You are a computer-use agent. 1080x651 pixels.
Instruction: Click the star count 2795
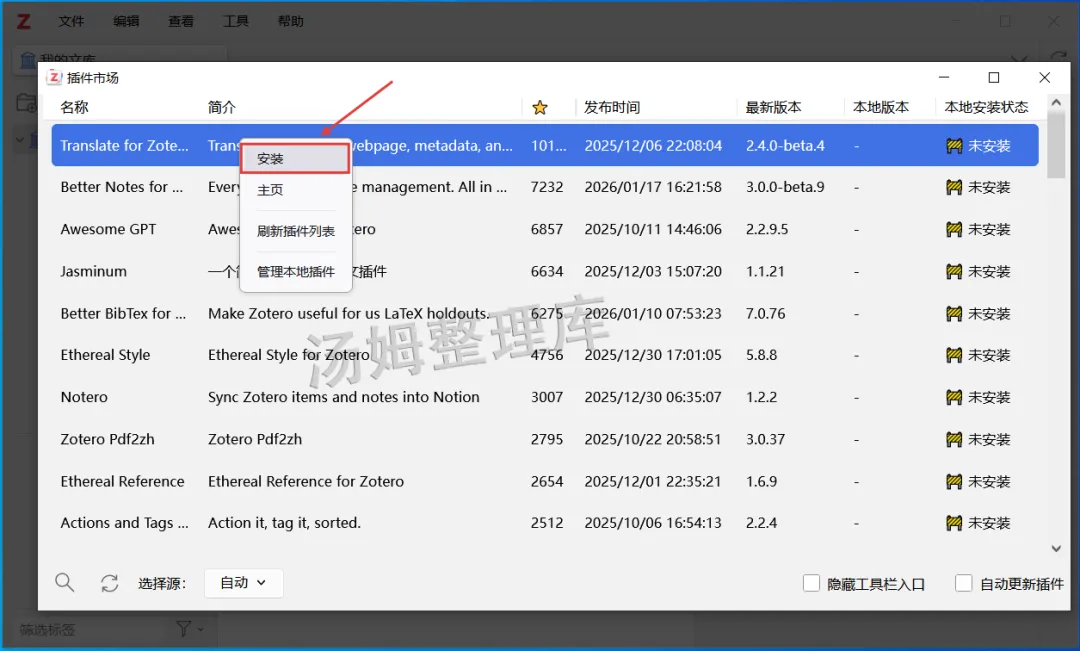click(x=547, y=439)
